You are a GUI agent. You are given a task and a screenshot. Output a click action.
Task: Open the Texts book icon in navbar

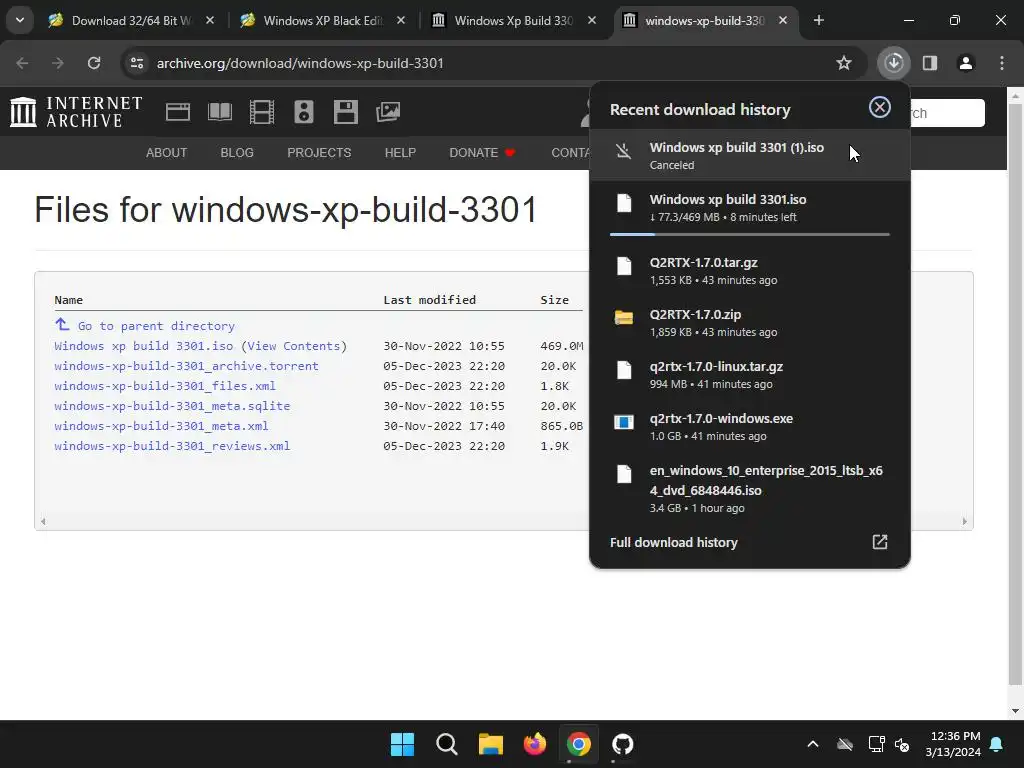click(219, 112)
